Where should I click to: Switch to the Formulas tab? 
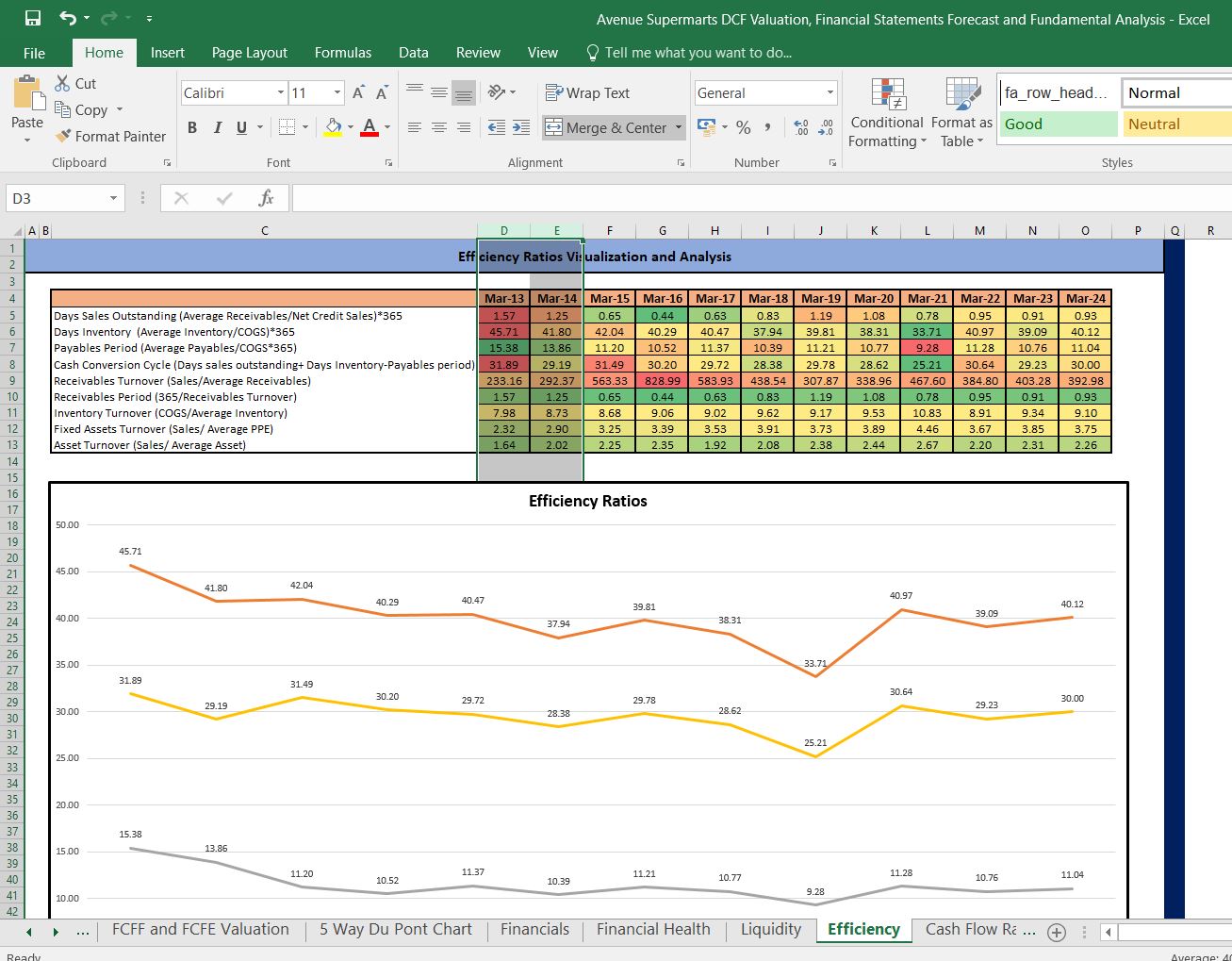tap(343, 53)
